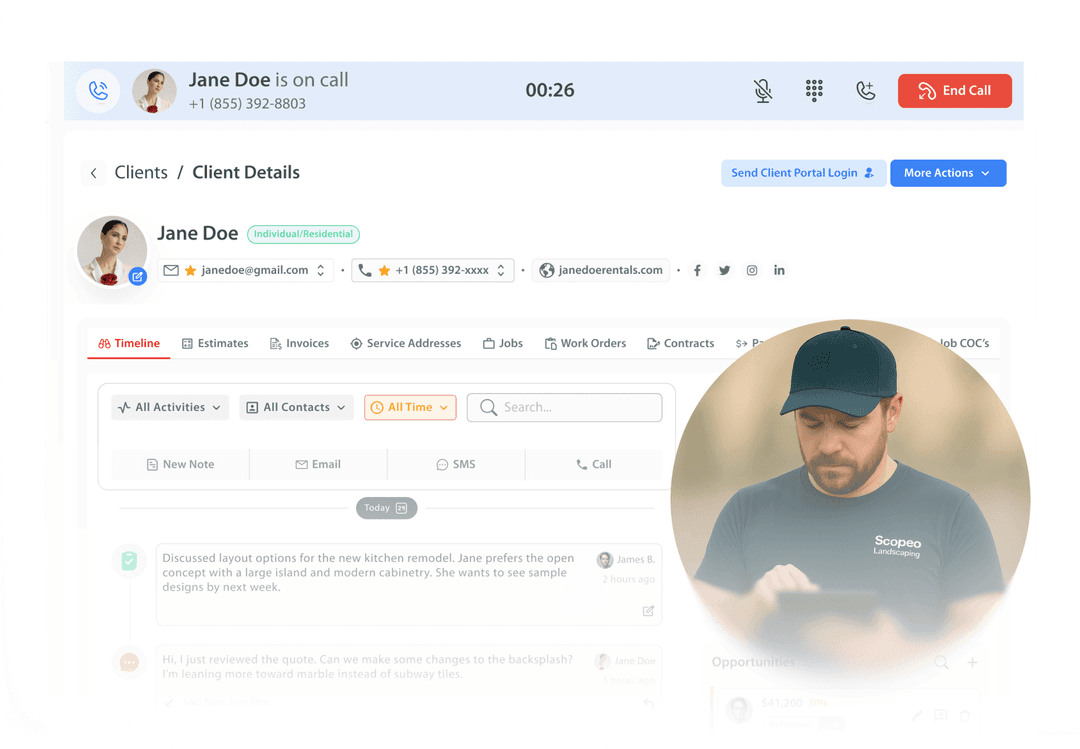Edit the kitchen remodel note
This screenshot has height=749, width=1080.
648,611
